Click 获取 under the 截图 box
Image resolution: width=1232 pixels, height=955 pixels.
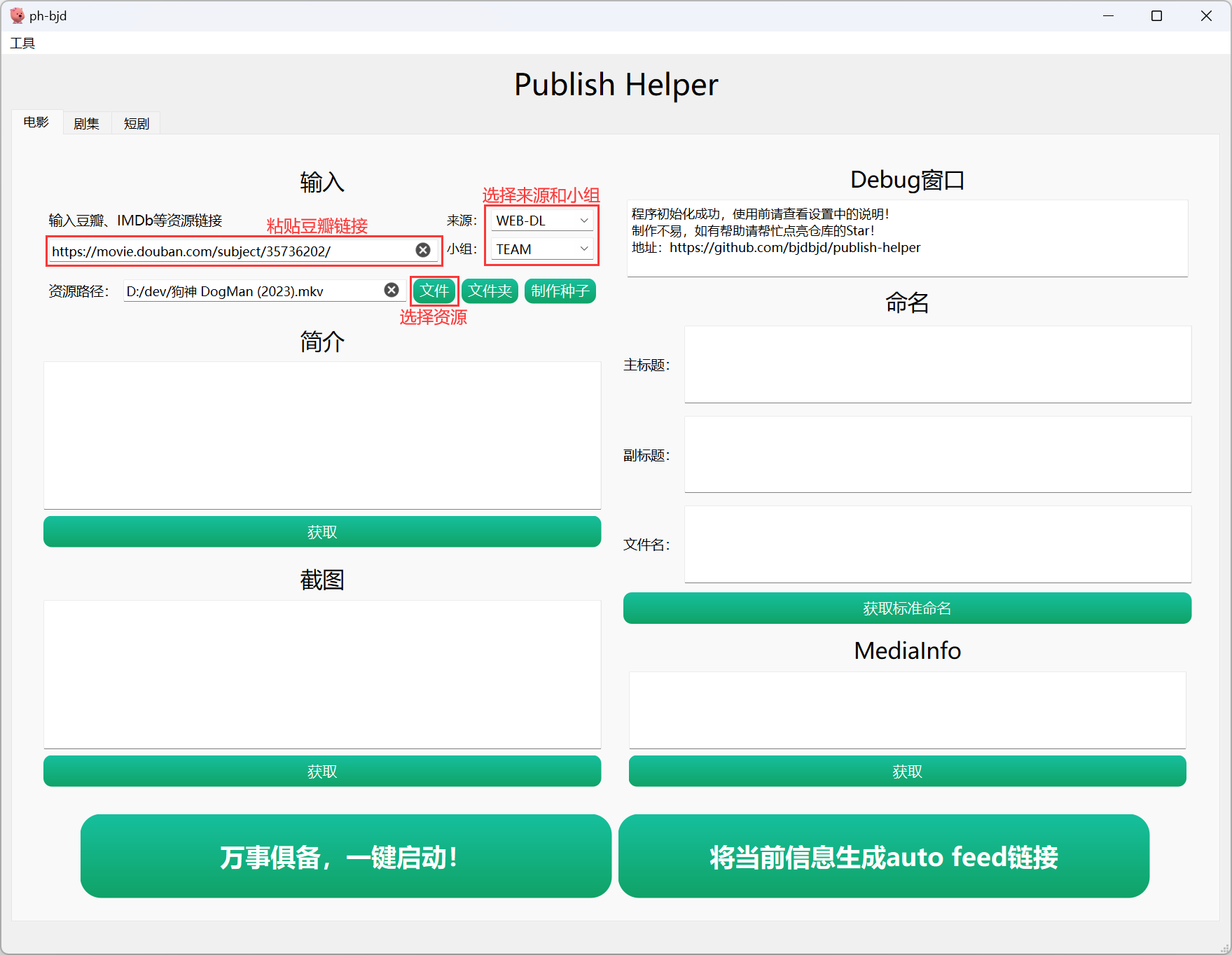click(322, 772)
